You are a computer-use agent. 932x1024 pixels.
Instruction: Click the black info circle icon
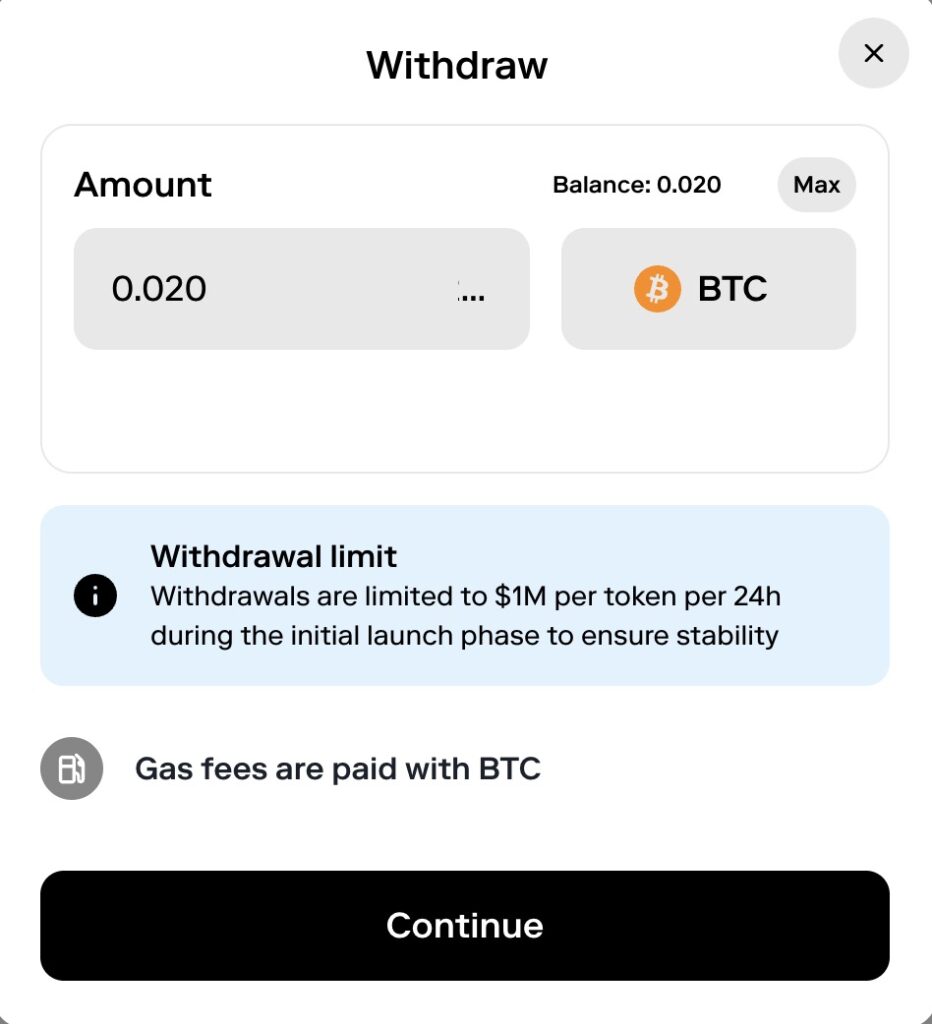pyautogui.click(x=95, y=596)
